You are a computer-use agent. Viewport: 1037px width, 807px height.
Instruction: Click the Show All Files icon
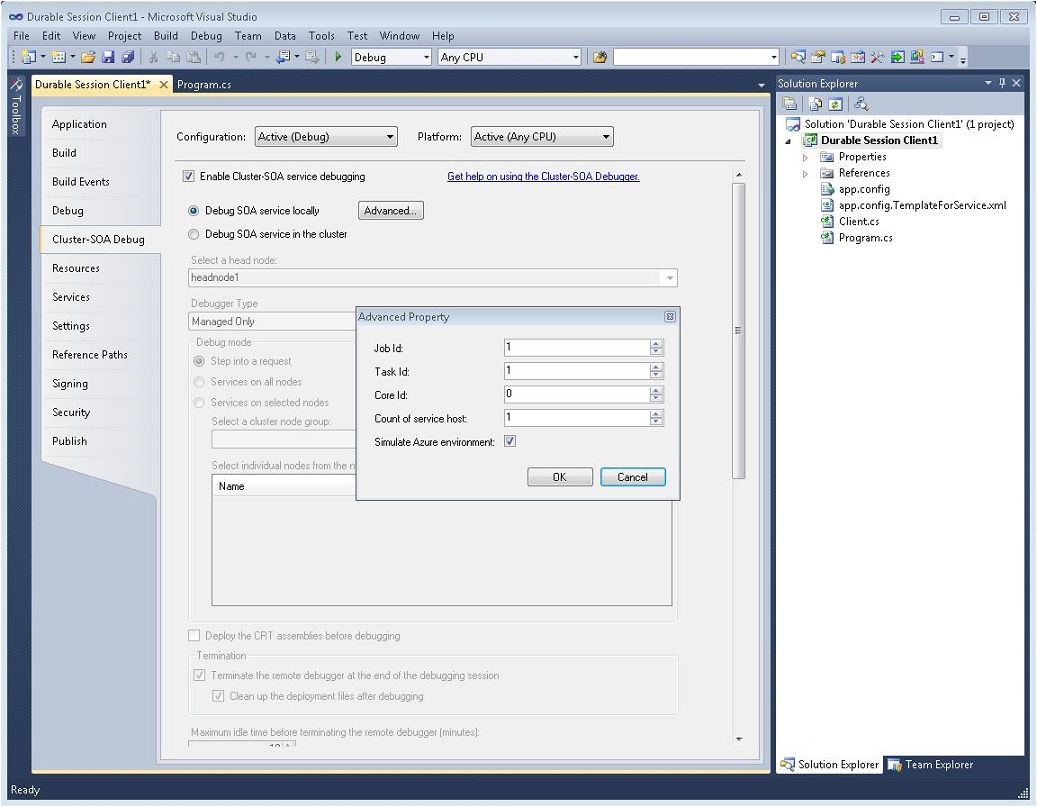pos(814,103)
